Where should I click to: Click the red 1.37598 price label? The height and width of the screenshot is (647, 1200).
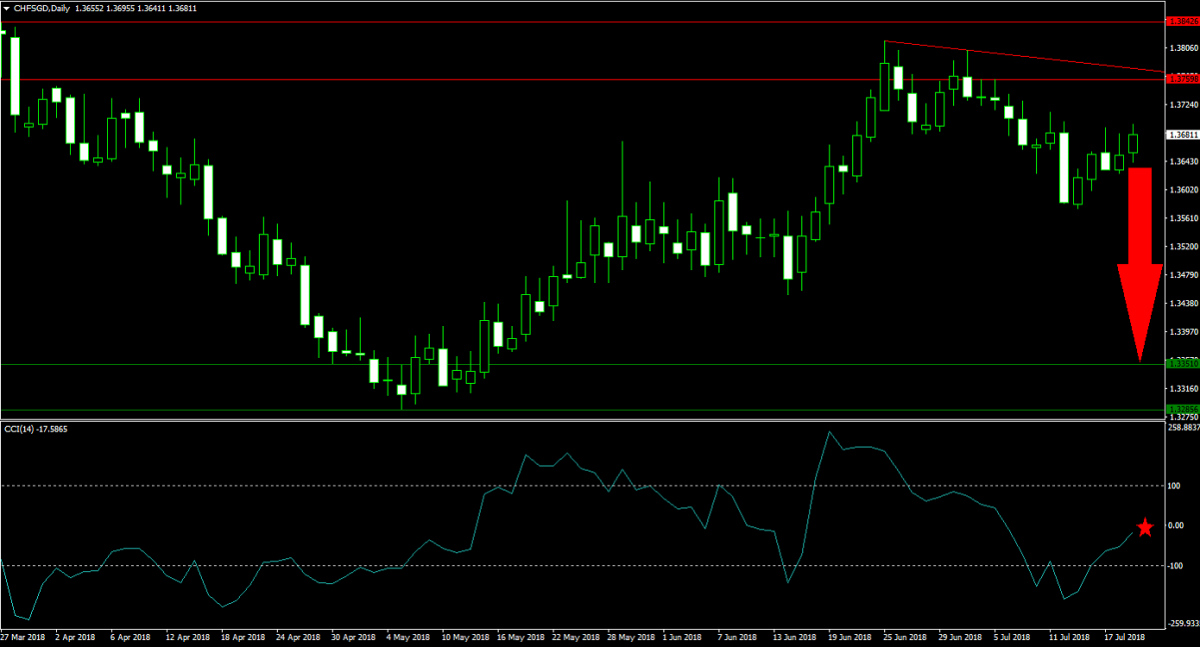pyautogui.click(x=1183, y=77)
